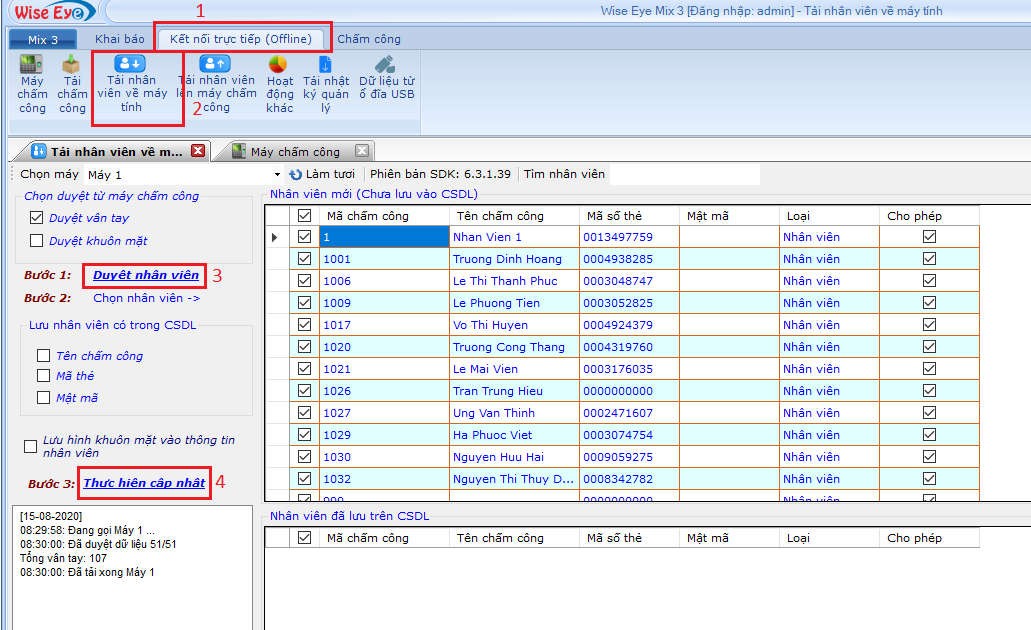Screen dimensions: 1031x630
Task: Click the Tìm nhân viên search field
Action: 684,174
